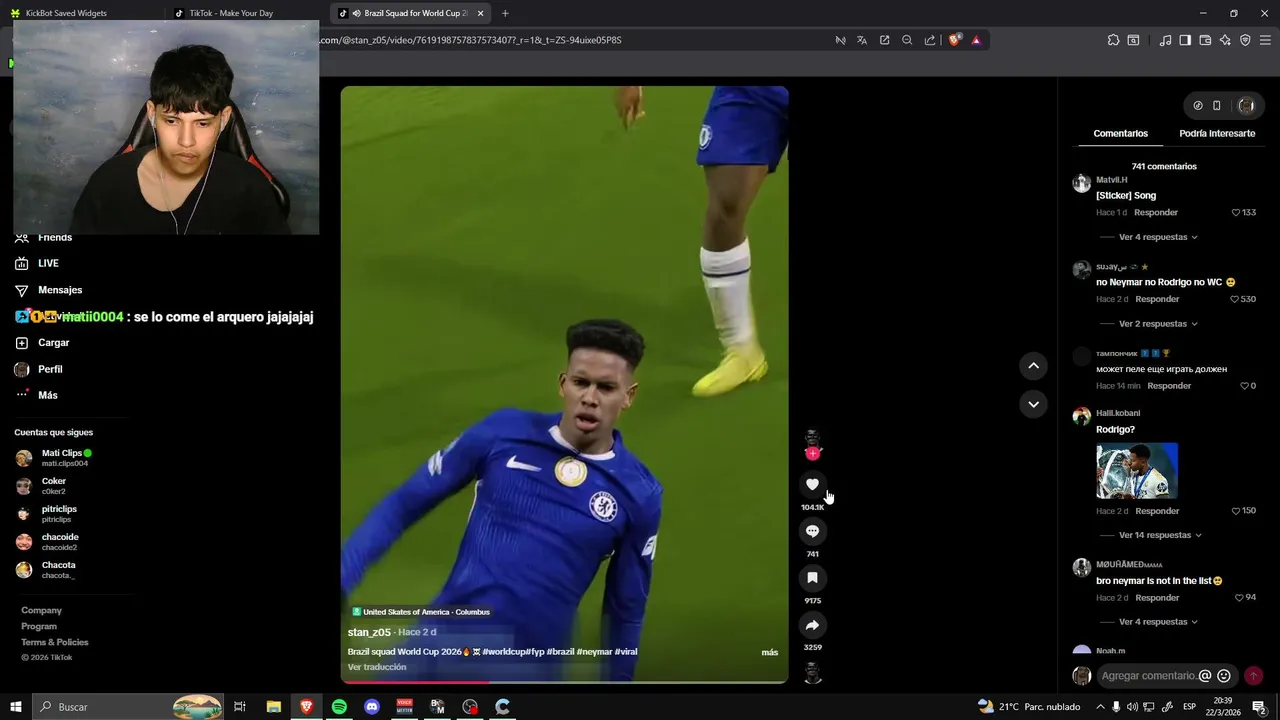Switch to 'TikTok - Make Your Day' browser tab
This screenshot has width=1280, height=720.
tap(245, 13)
